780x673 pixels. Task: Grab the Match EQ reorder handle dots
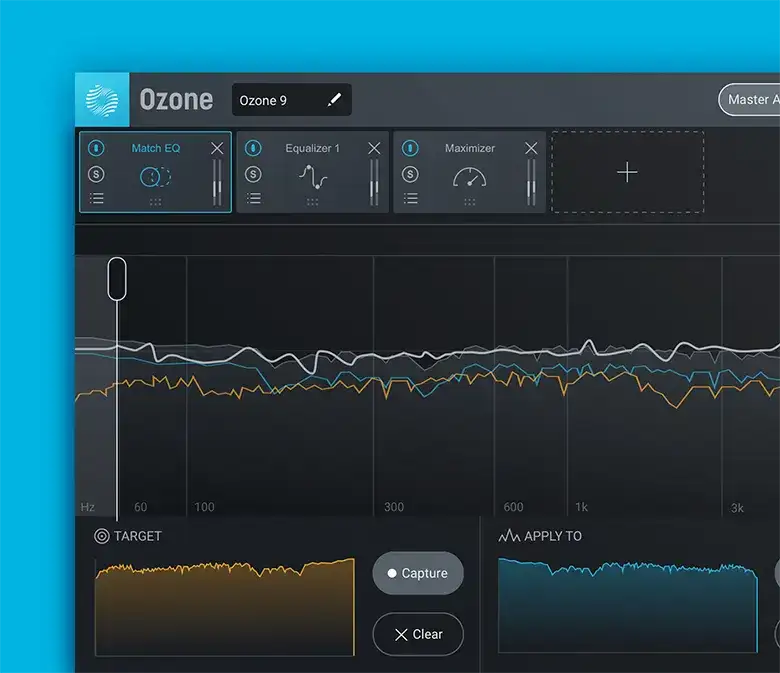(x=155, y=202)
